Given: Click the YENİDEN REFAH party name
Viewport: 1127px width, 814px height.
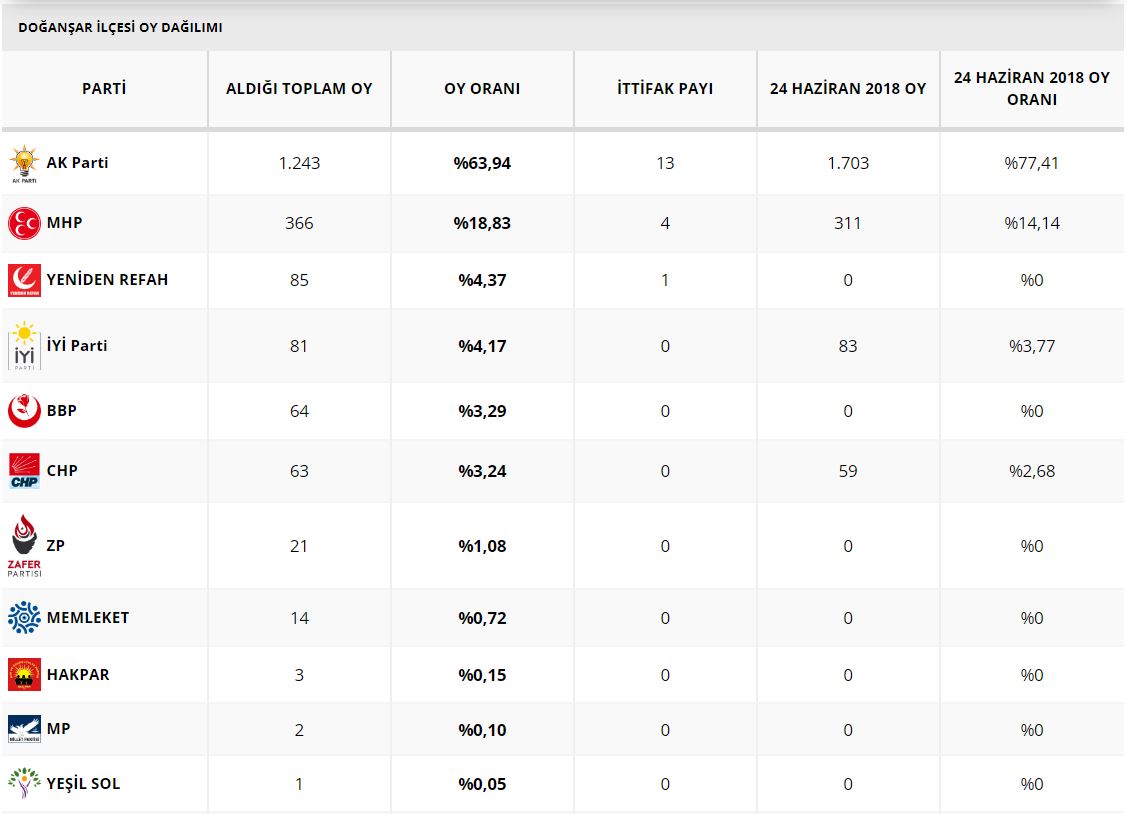Looking at the screenshot, I should click(107, 280).
